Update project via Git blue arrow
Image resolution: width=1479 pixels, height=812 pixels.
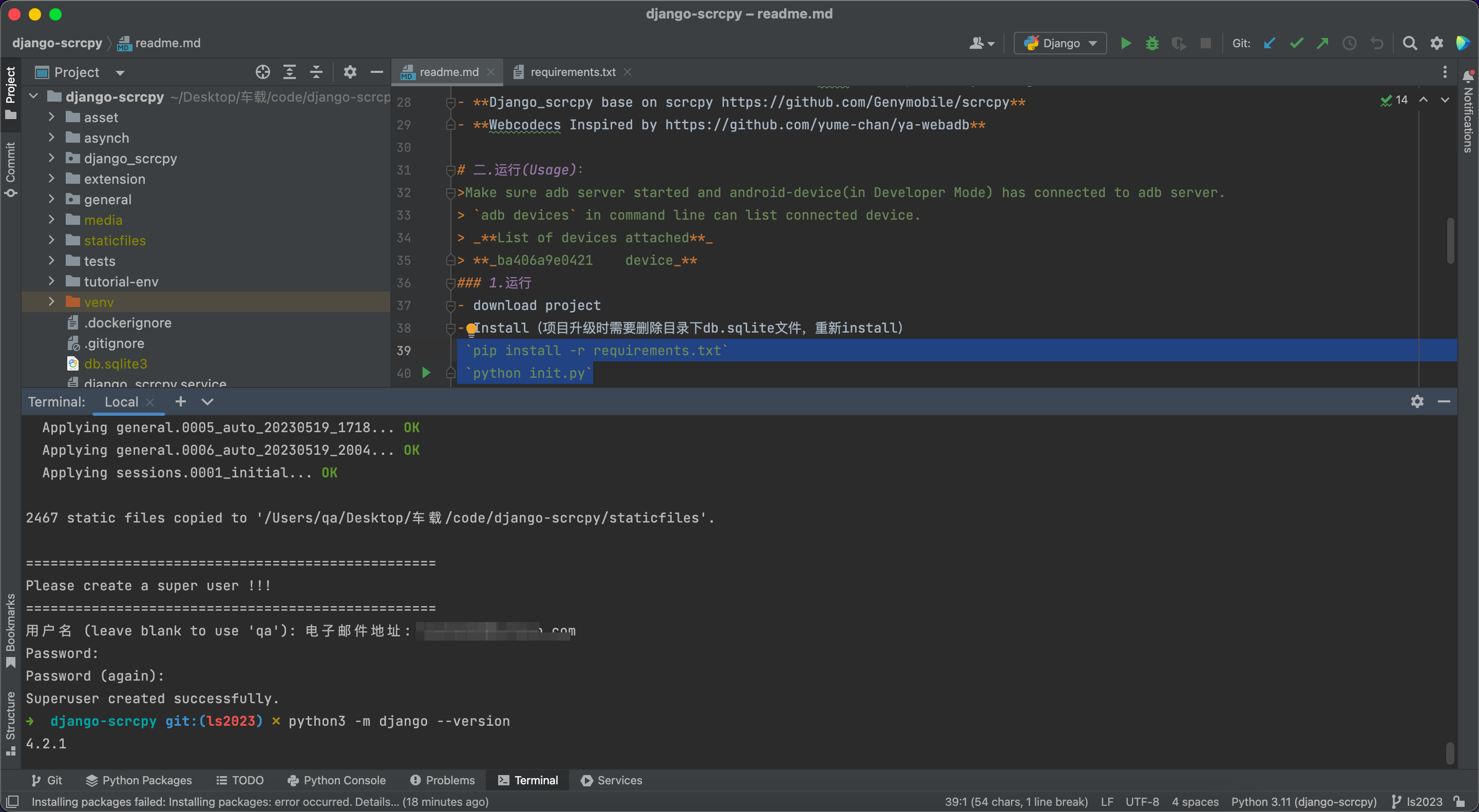point(1269,44)
